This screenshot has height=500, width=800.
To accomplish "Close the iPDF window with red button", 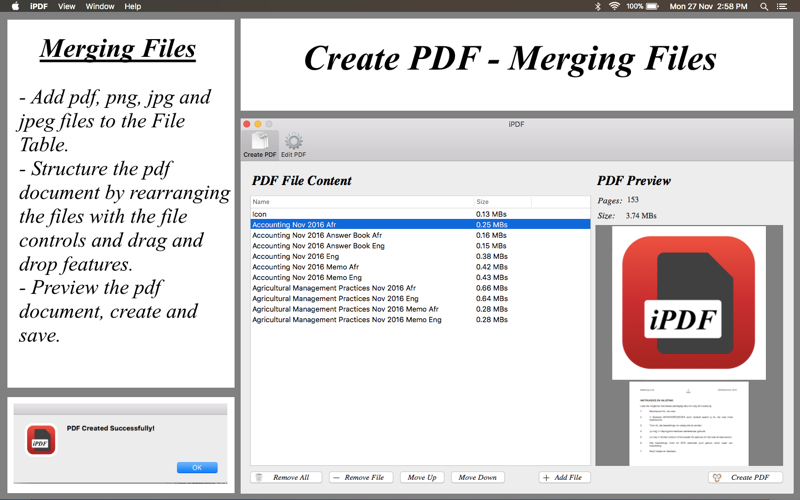I will click(x=247, y=124).
